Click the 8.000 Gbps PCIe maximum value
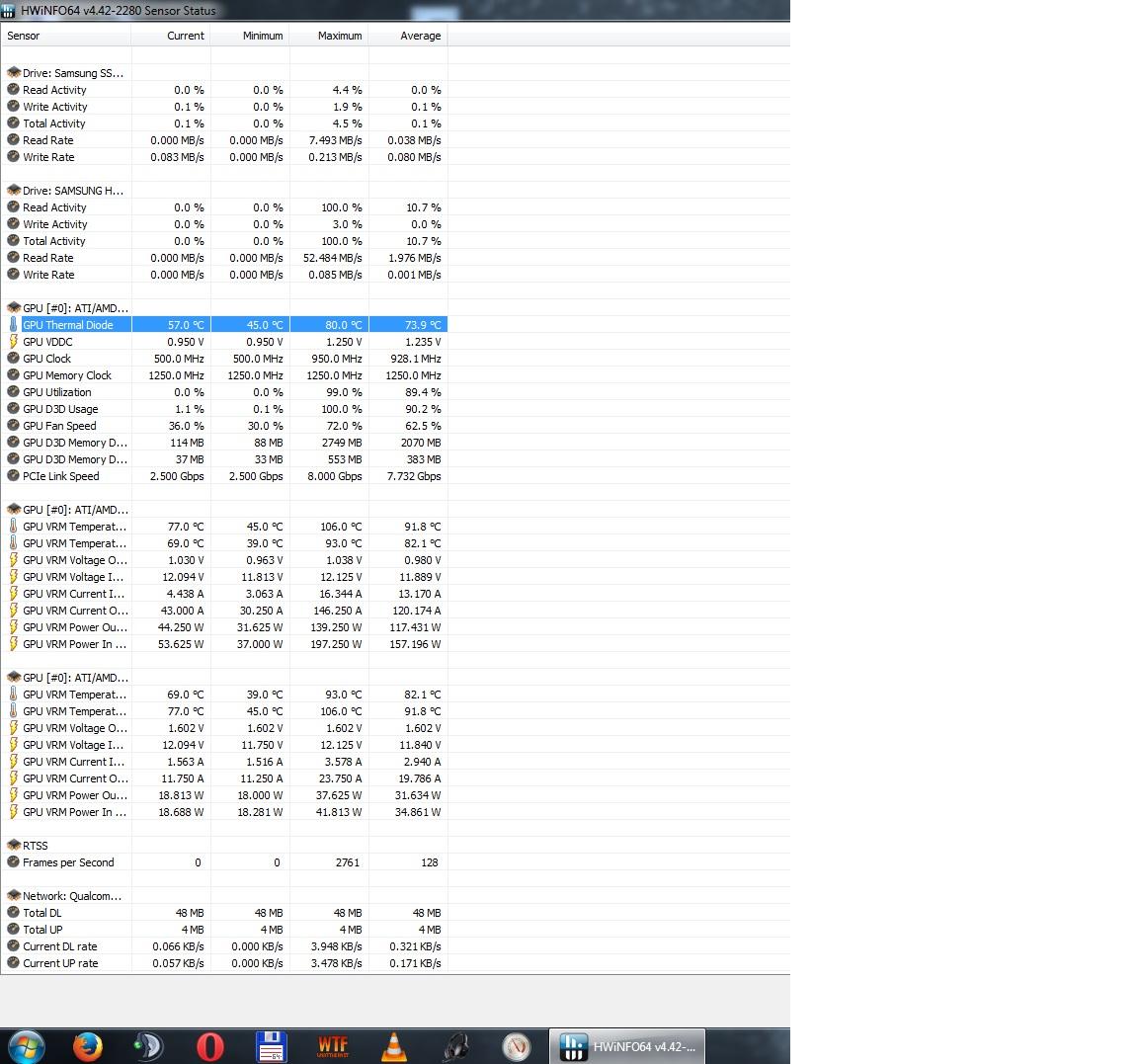Screen dimensions: 1138x1064 tap(335, 475)
